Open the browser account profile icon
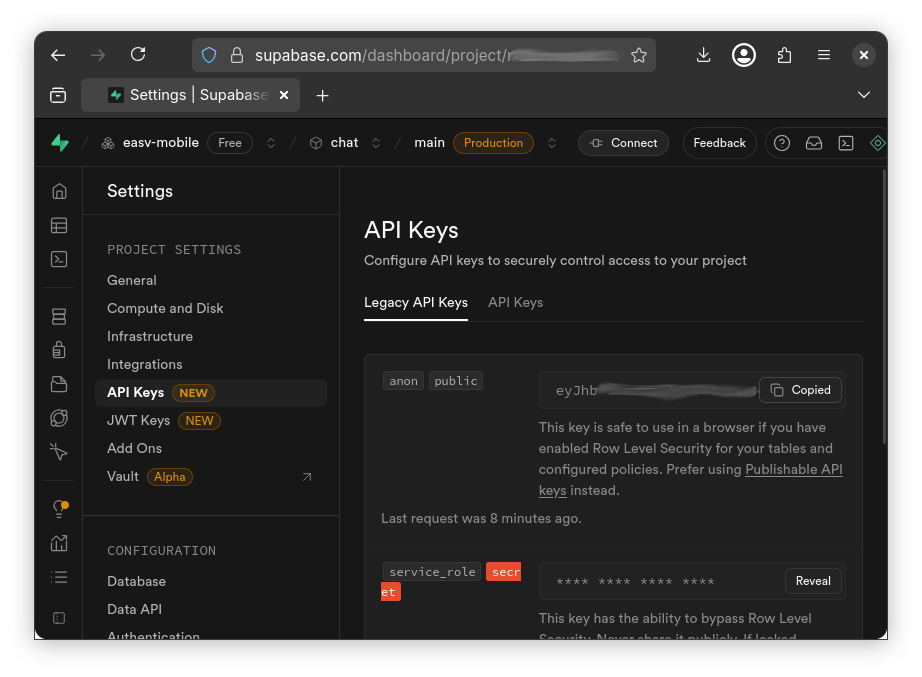922x677 pixels. [744, 55]
